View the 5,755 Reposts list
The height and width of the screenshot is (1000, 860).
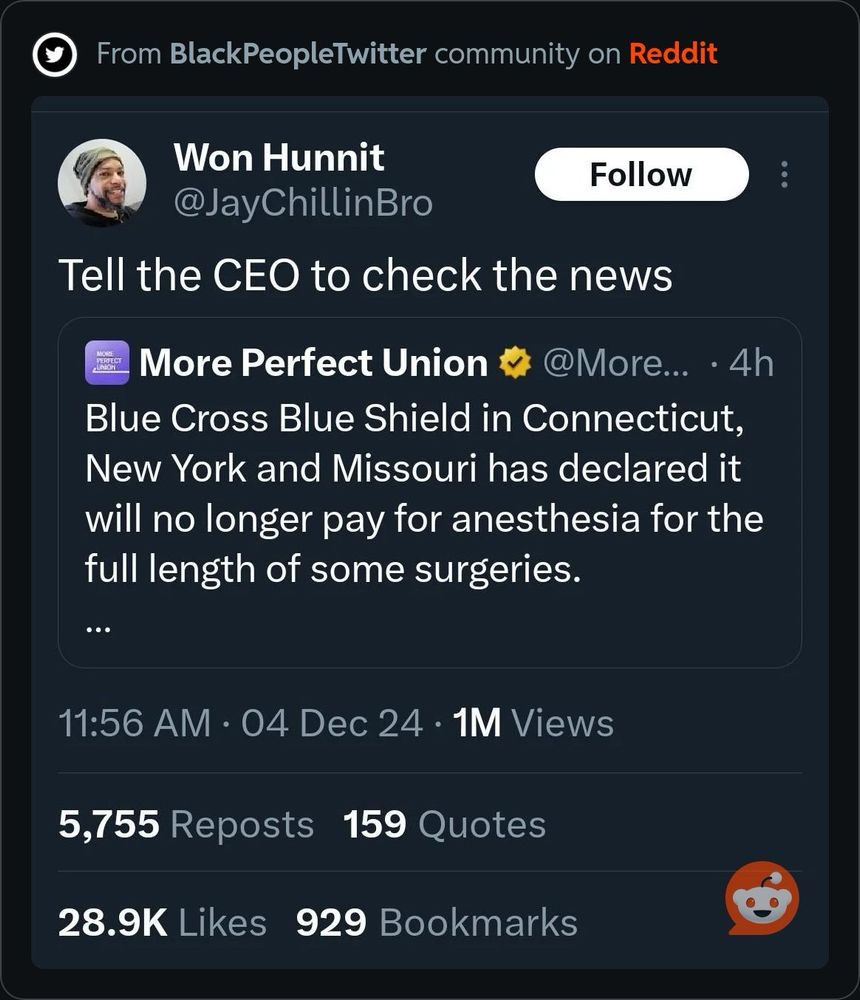point(186,825)
